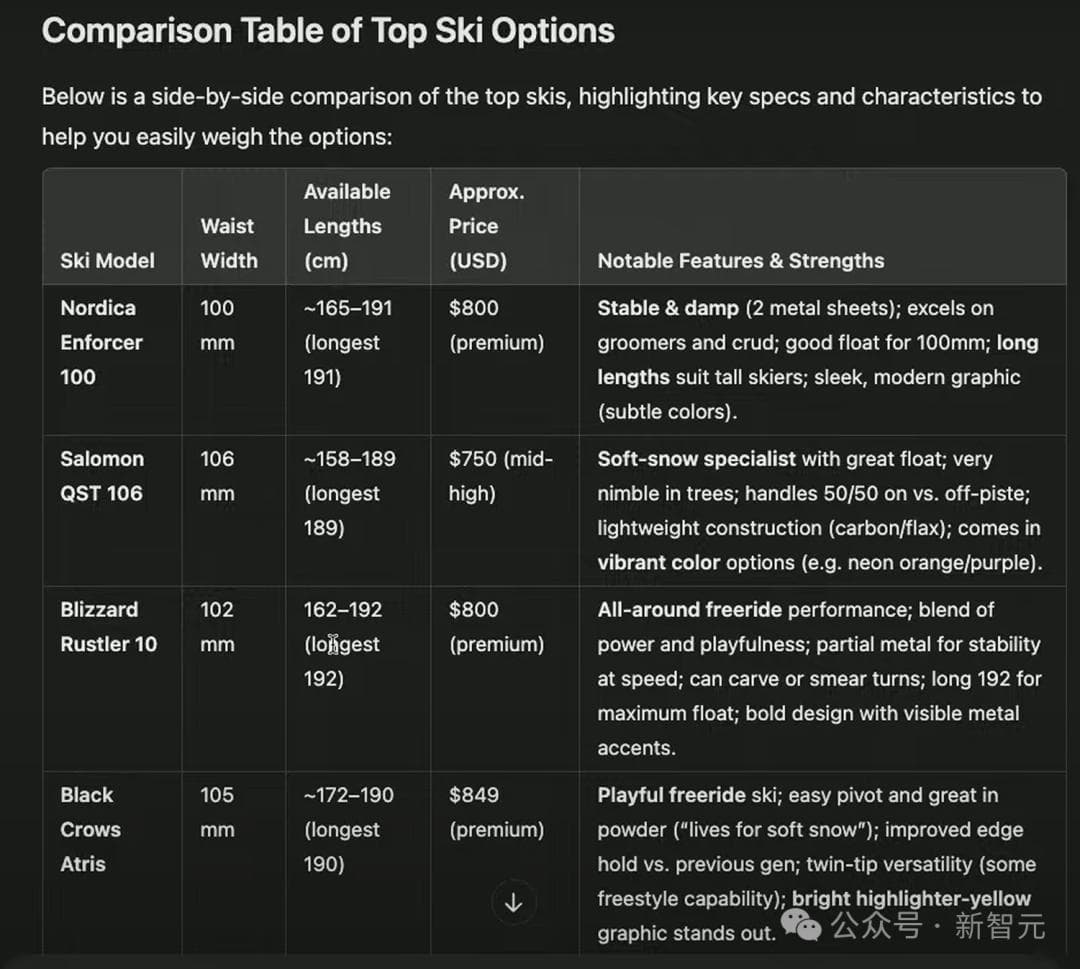Viewport: 1080px width, 969px height.
Task: Click the WeChat logo in the watermark
Action: coord(802,925)
